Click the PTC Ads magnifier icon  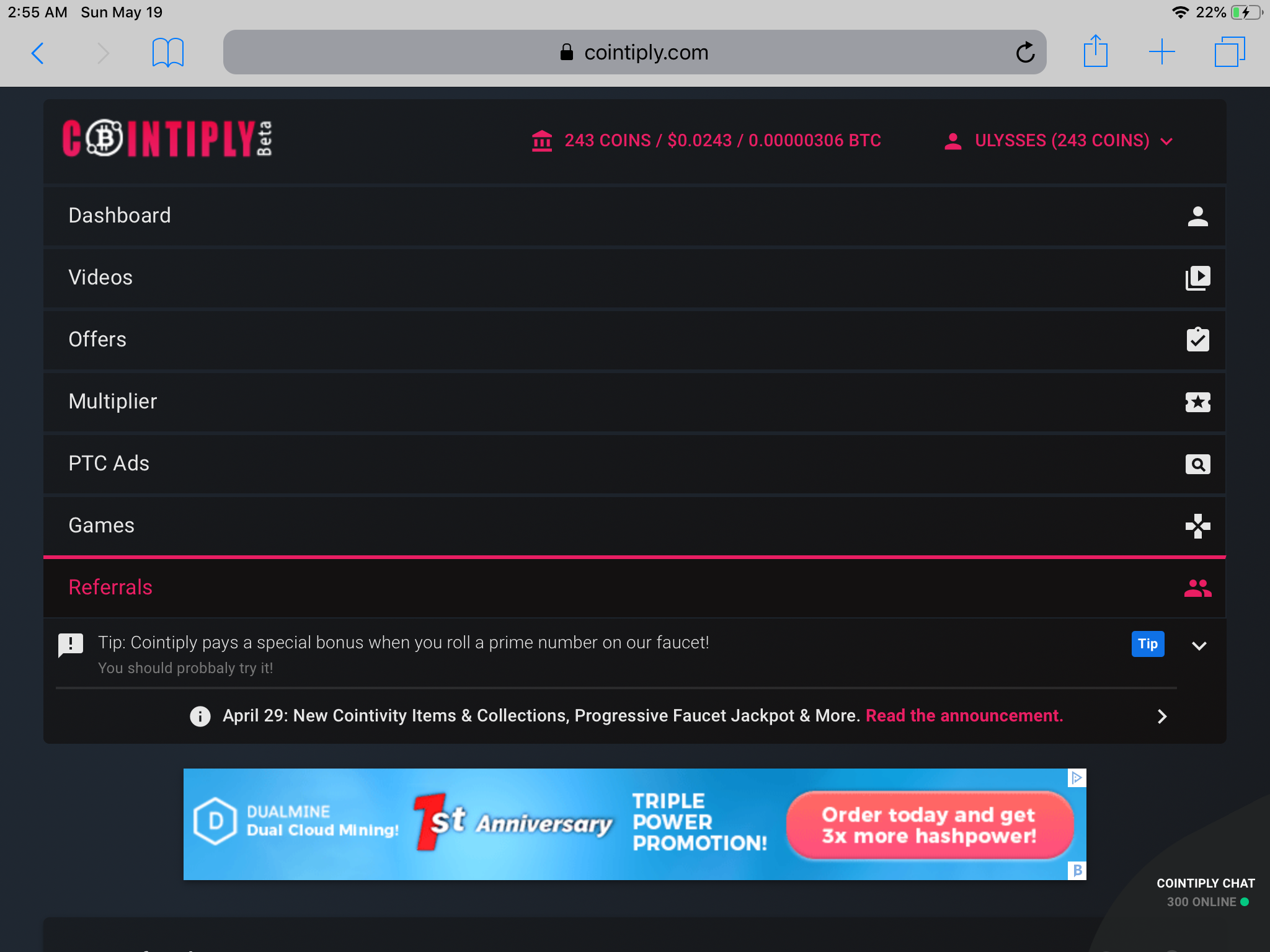(1198, 464)
